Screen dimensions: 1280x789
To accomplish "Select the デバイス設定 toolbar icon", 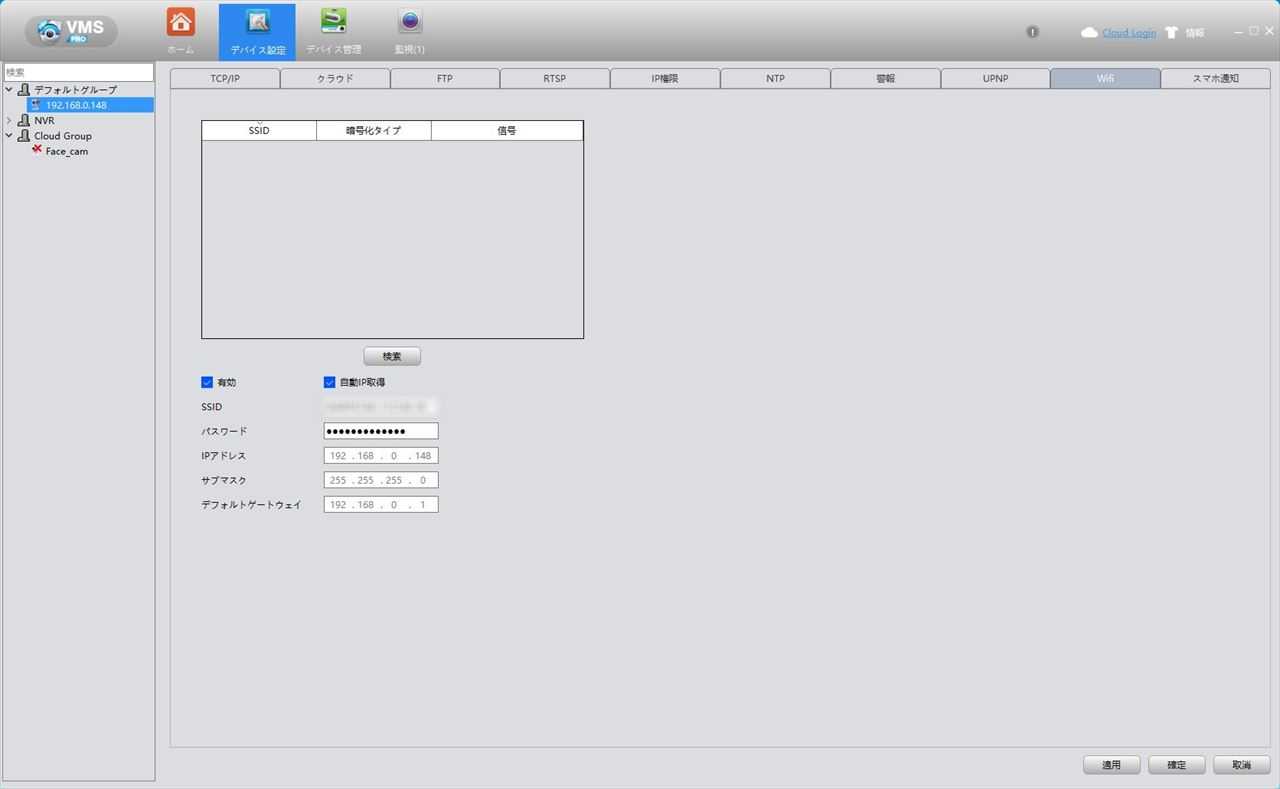I will tap(257, 31).
